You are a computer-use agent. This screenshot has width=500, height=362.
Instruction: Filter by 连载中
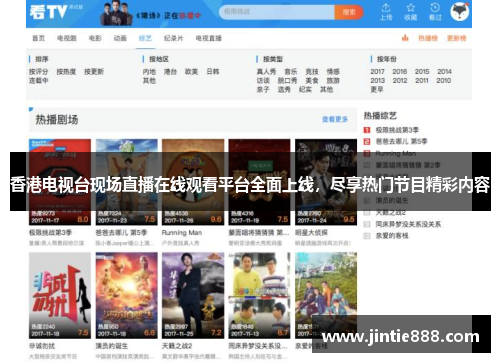(x=39, y=81)
